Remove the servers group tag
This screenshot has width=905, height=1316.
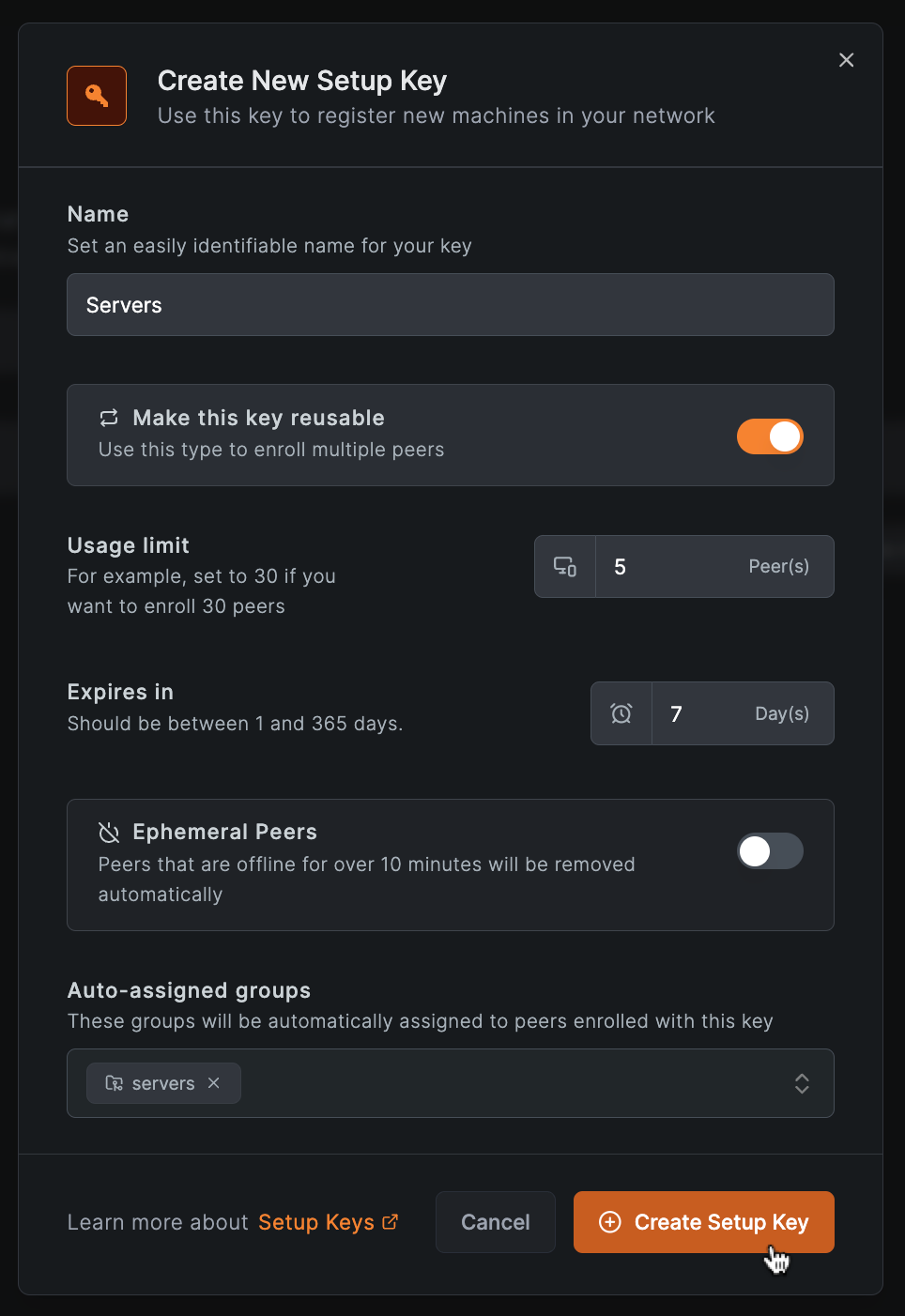(x=214, y=1083)
